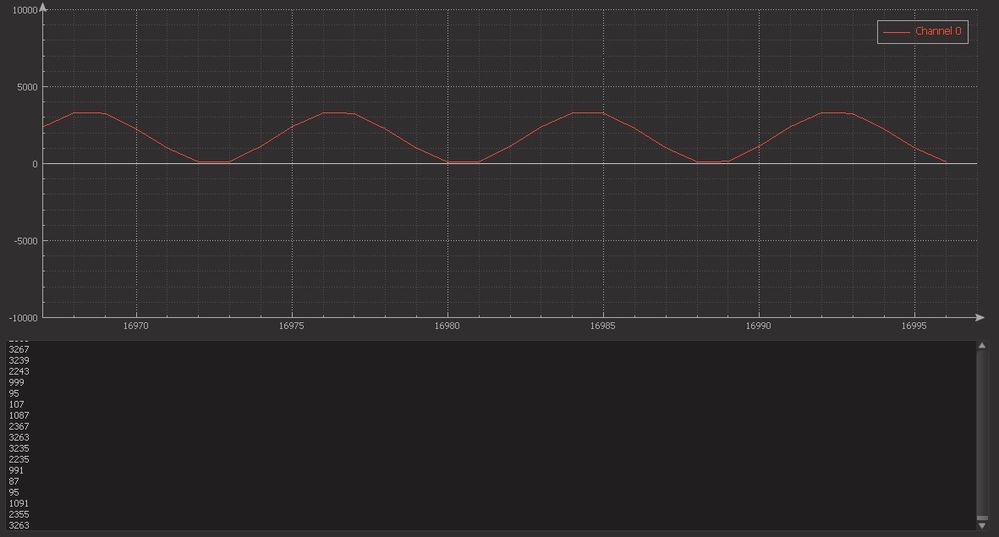The height and width of the screenshot is (537, 999).
Task: Select the value 991 in the log
Action: pyautogui.click(x=16, y=470)
